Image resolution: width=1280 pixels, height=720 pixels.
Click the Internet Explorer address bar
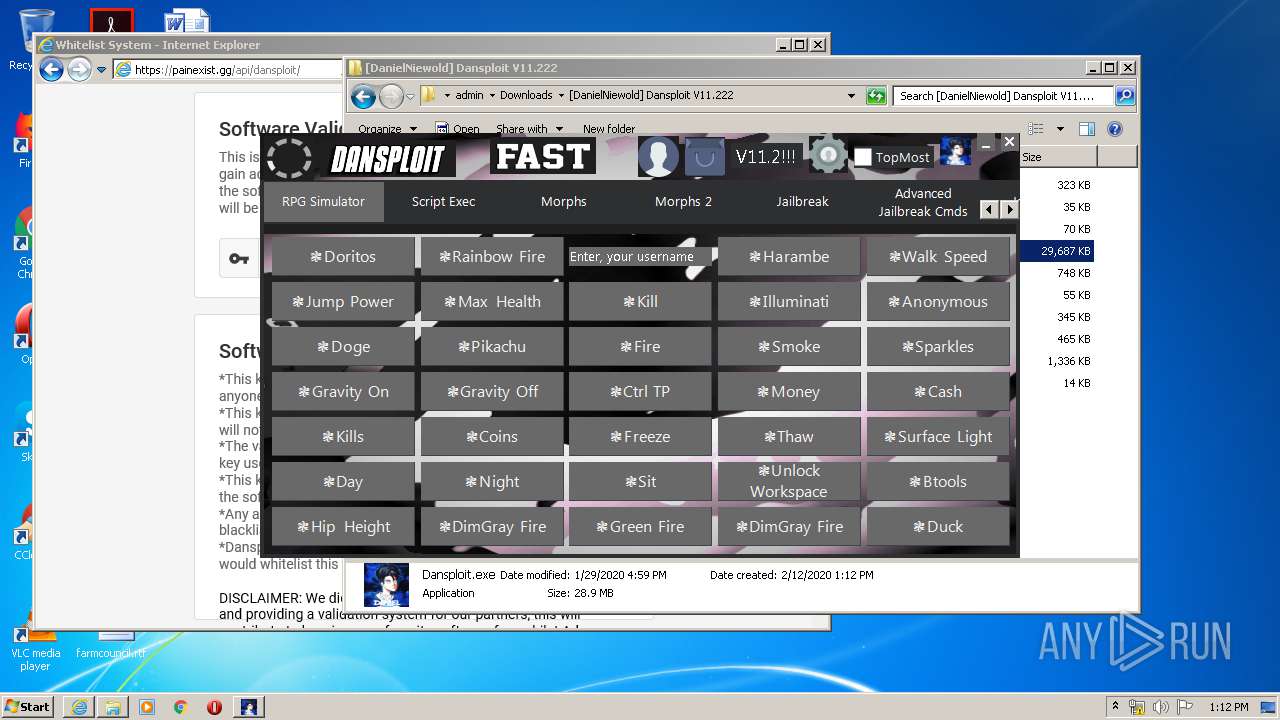click(x=228, y=70)
